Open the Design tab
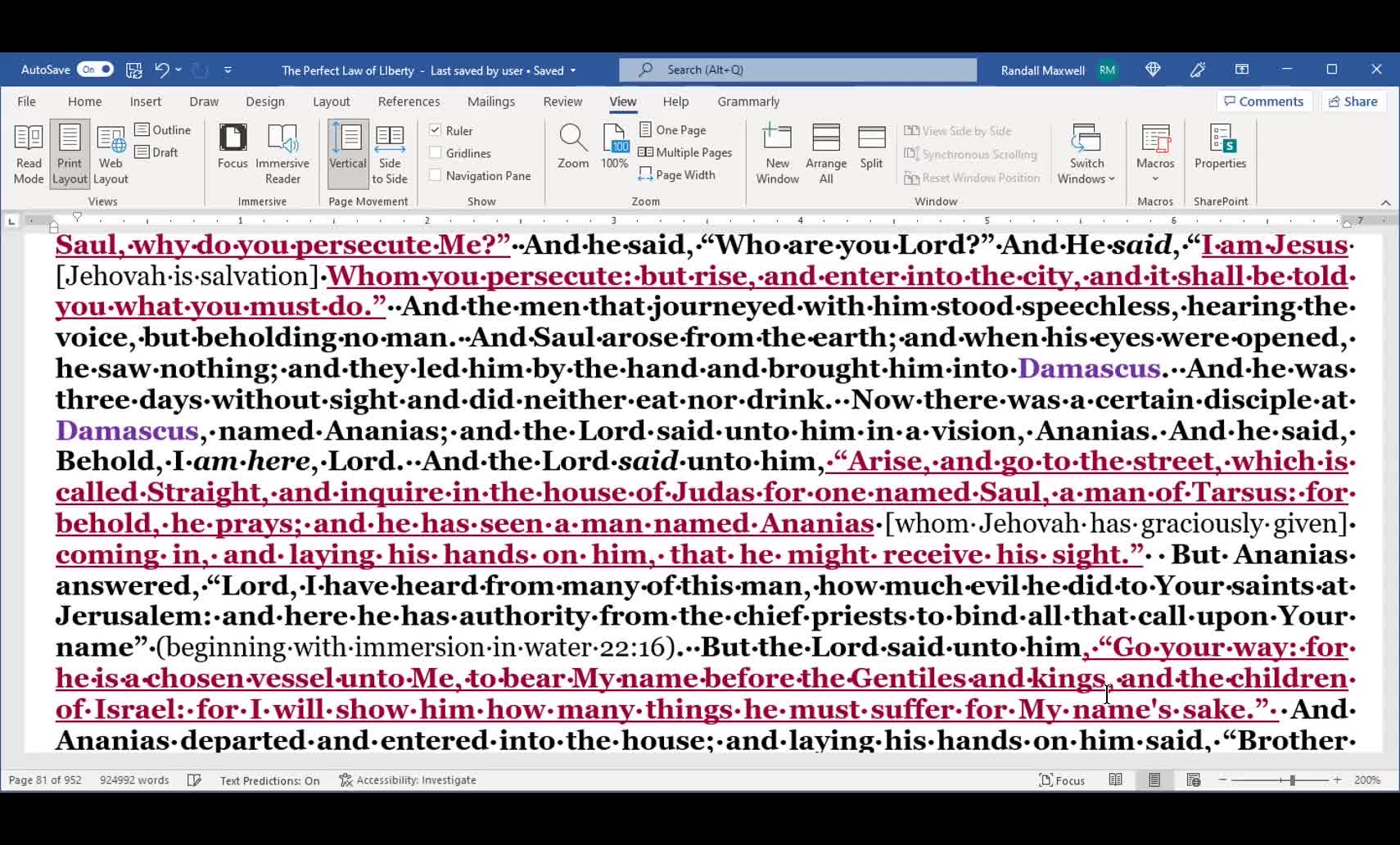The height and width of the screenshot is (845, 1400). pyautogui.click(x=265, y=102)
